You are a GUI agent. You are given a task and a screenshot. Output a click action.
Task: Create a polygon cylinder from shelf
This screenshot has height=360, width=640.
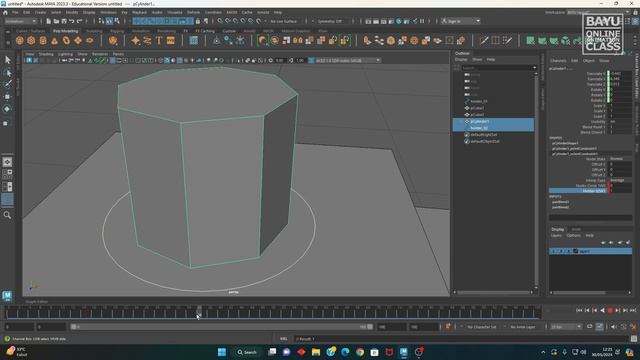click(x=43, y=40)
